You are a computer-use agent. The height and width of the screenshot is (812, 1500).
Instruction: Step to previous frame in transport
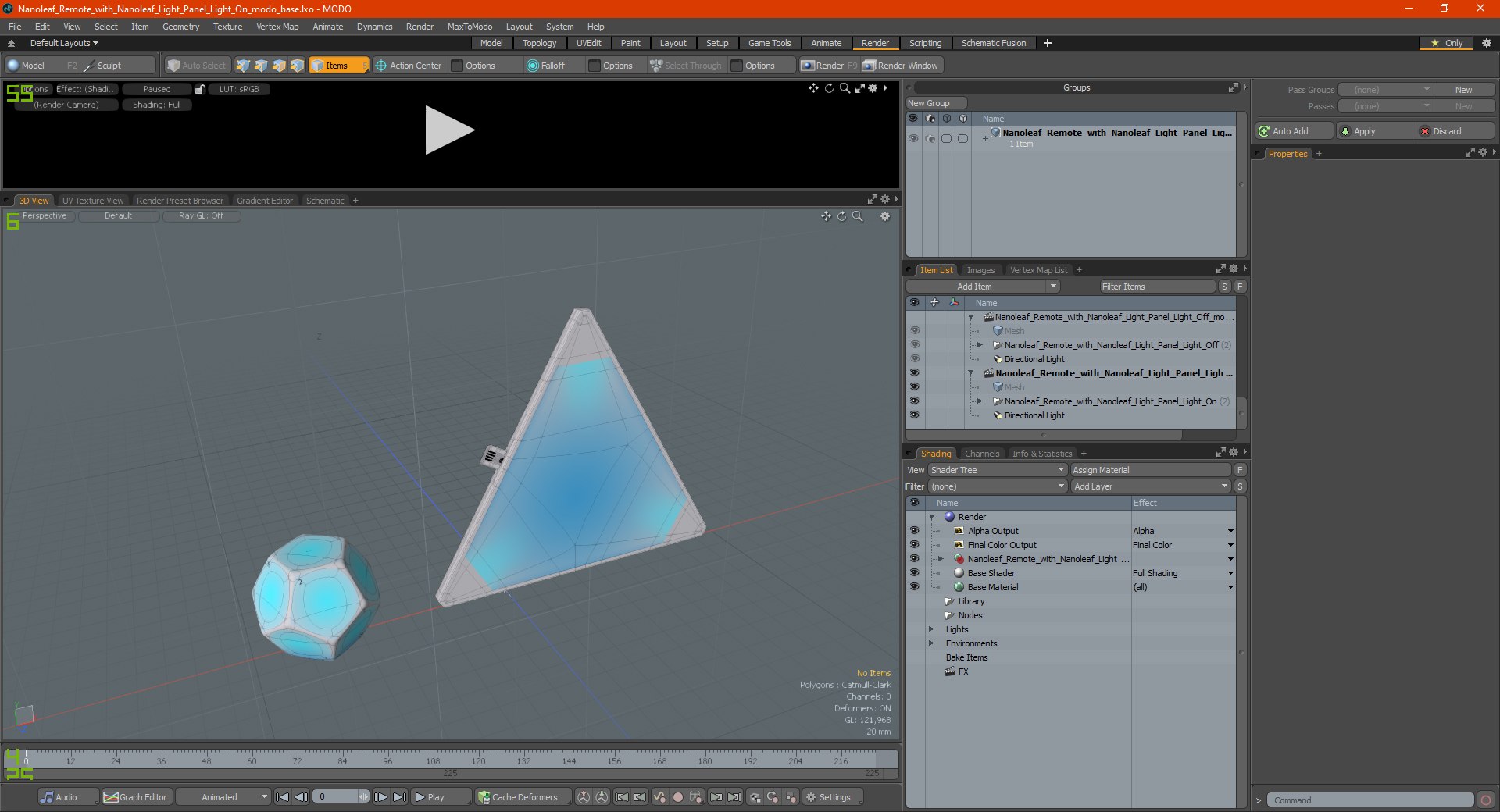pos(301,797)
